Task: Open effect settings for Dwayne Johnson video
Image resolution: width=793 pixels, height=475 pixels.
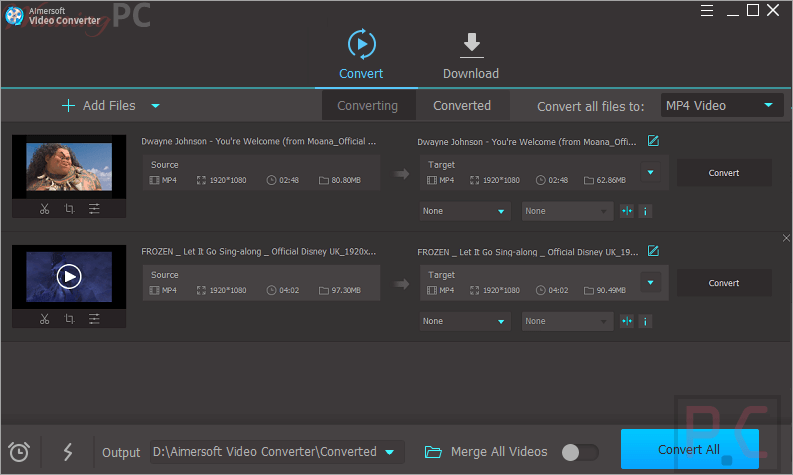Action: [x=94, y=209]
